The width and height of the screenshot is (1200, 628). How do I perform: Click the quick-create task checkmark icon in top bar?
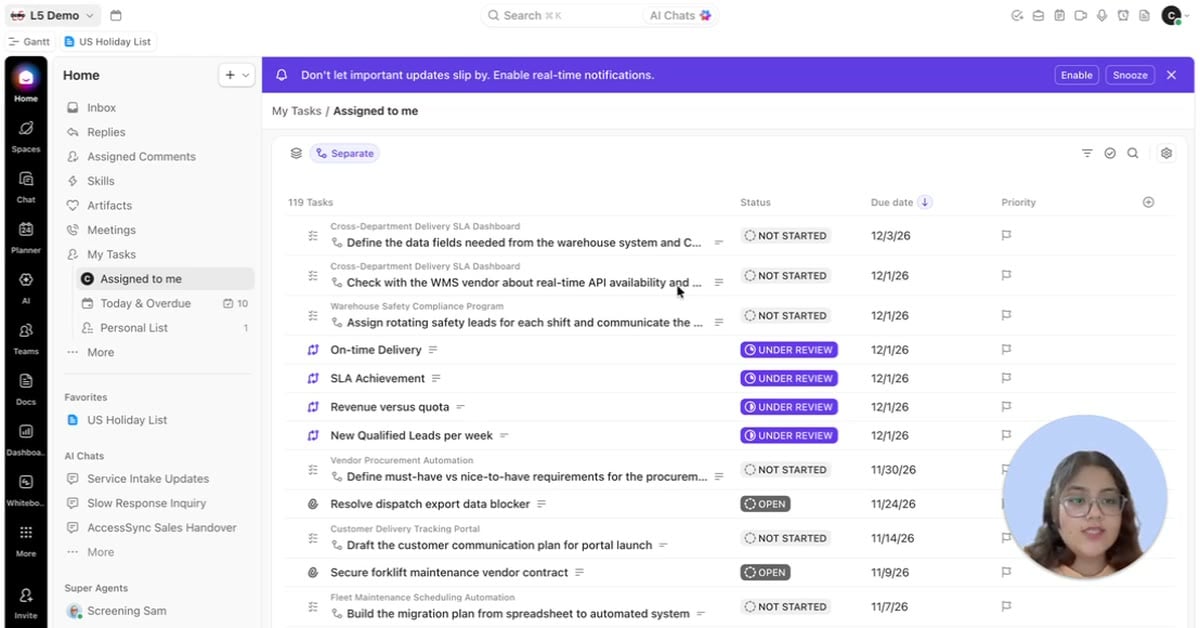coord(1017,16)
